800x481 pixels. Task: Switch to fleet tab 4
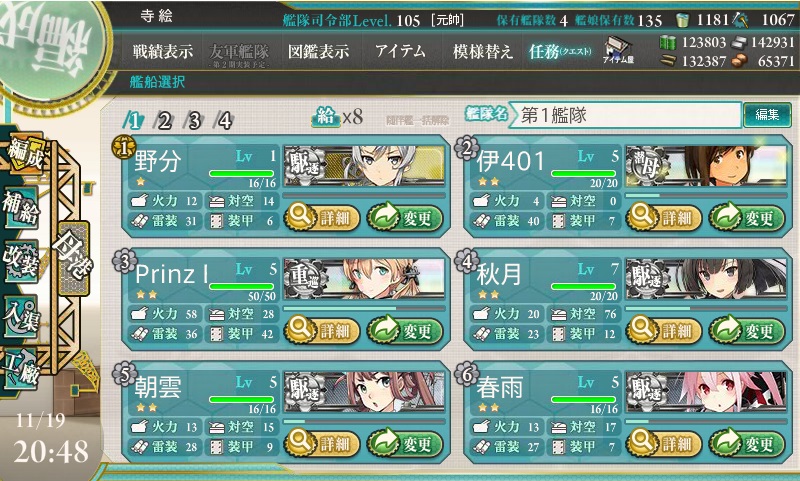tap(224, 121)
